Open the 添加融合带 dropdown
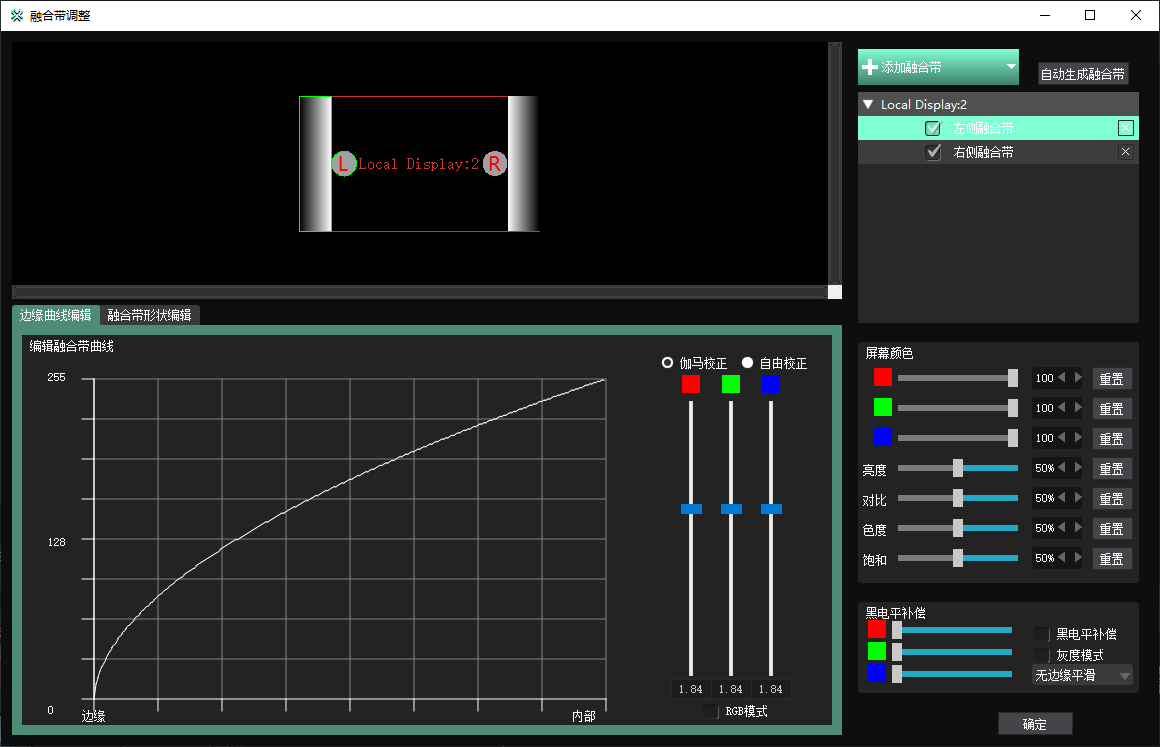Viewport: 1160px width, 747px height. tap(1011, 68)
